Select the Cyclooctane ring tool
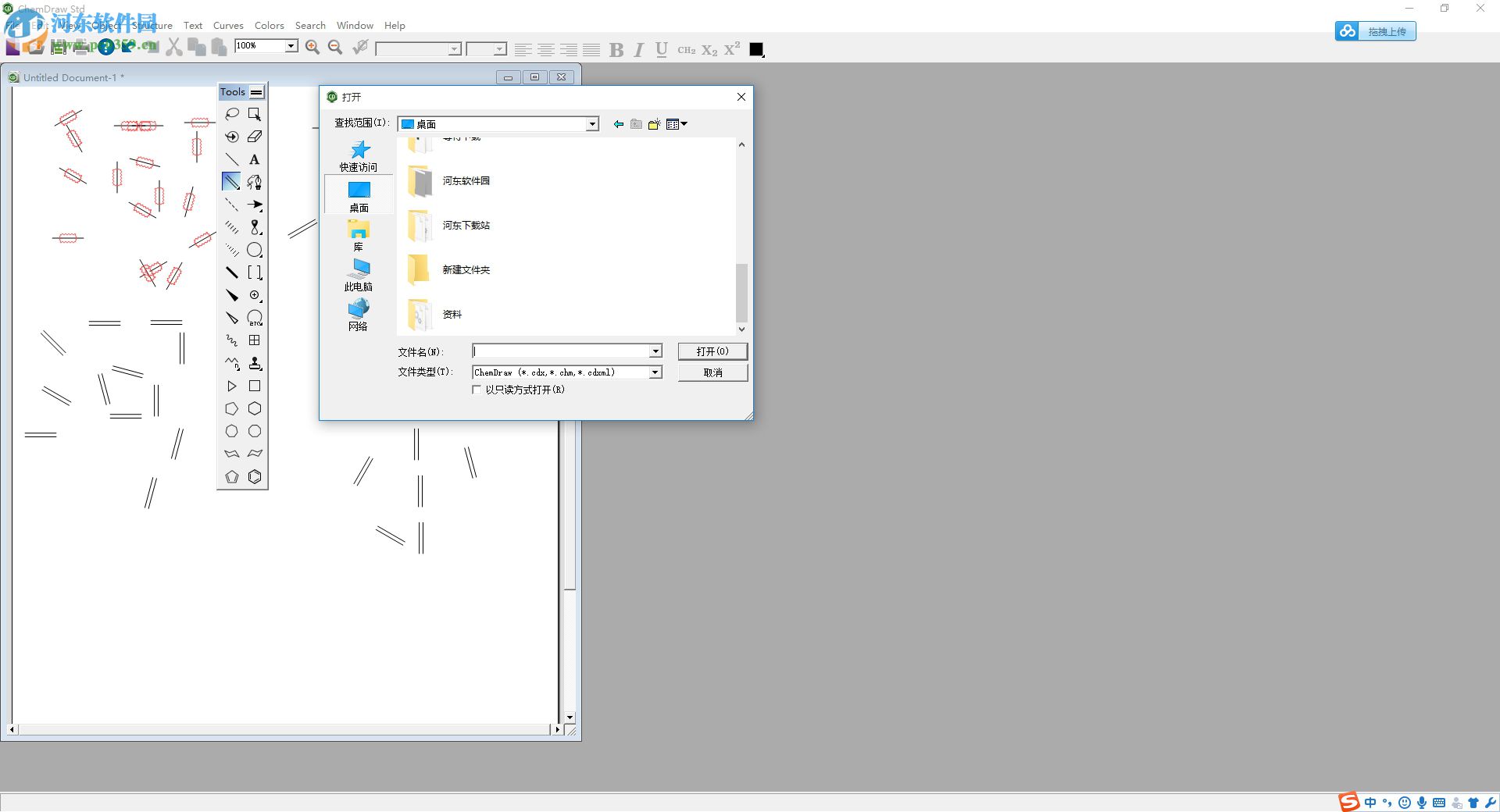 coord(255,431)
